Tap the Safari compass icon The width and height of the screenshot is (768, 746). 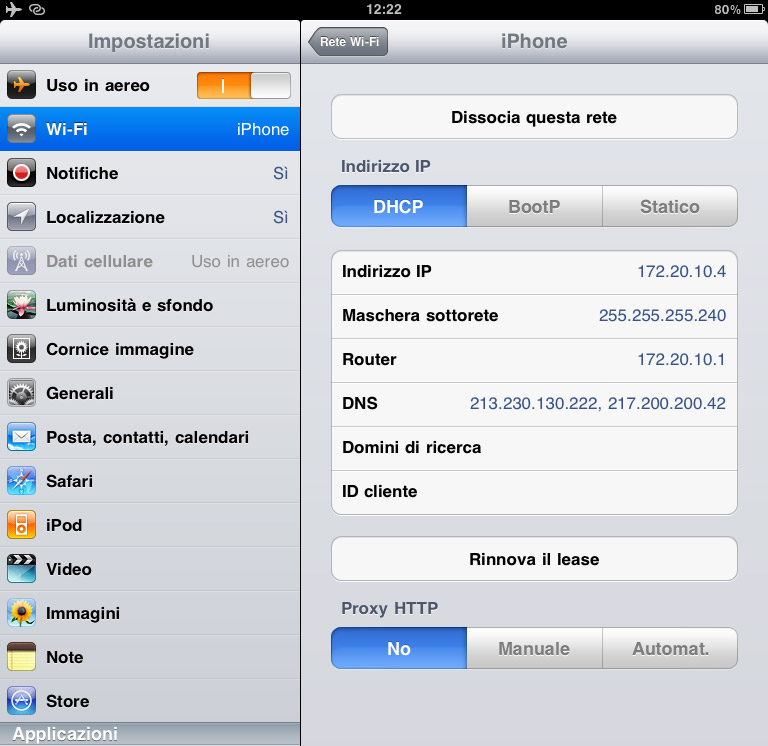point(21,481)
